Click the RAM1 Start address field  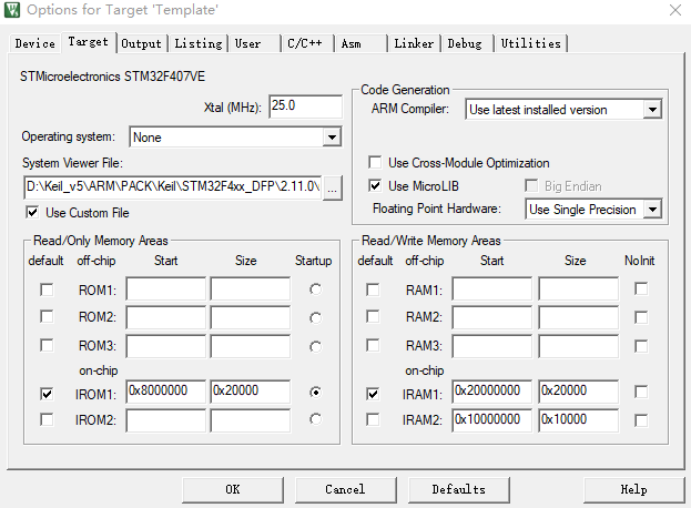(x=492, y=289)
